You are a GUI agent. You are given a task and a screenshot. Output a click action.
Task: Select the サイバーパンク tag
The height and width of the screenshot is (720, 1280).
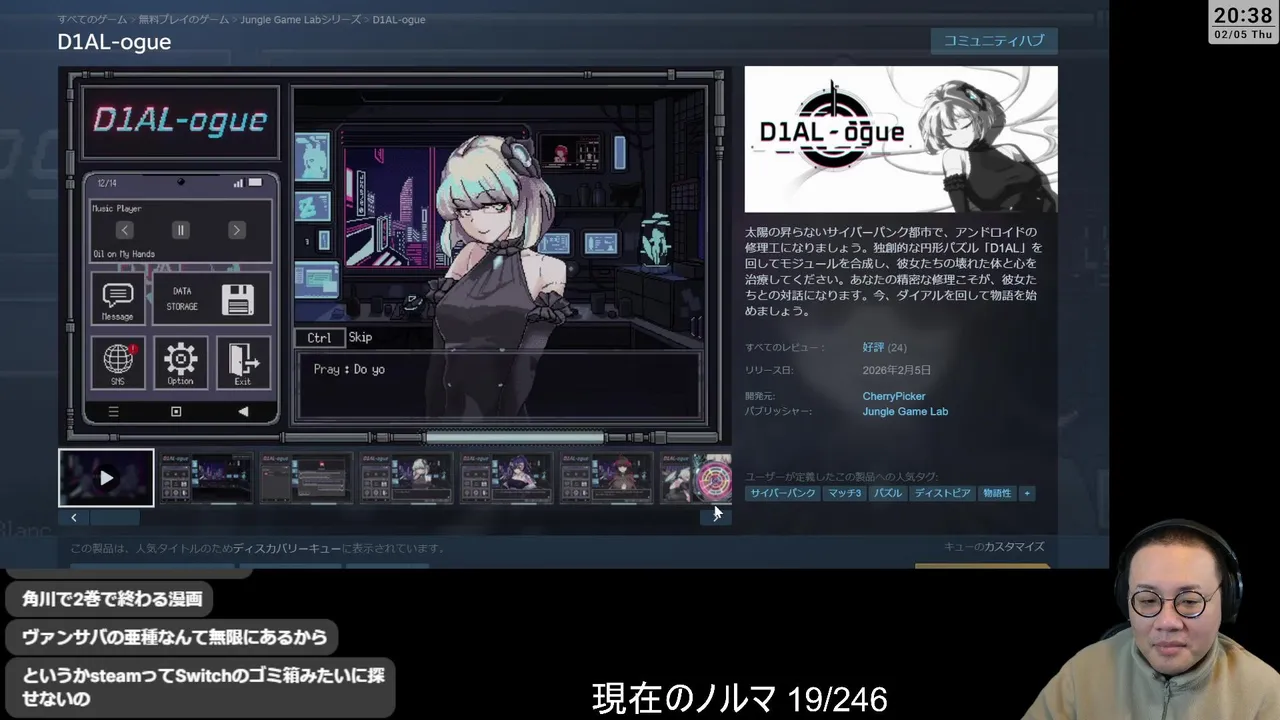pyautogui.click(x=783, y=493)
